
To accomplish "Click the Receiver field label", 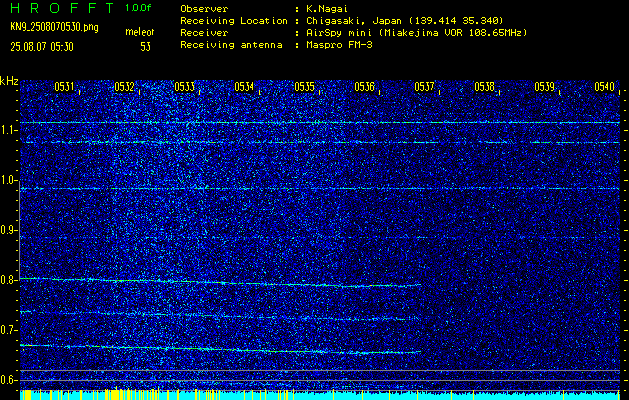I will (x=204, y=33).
